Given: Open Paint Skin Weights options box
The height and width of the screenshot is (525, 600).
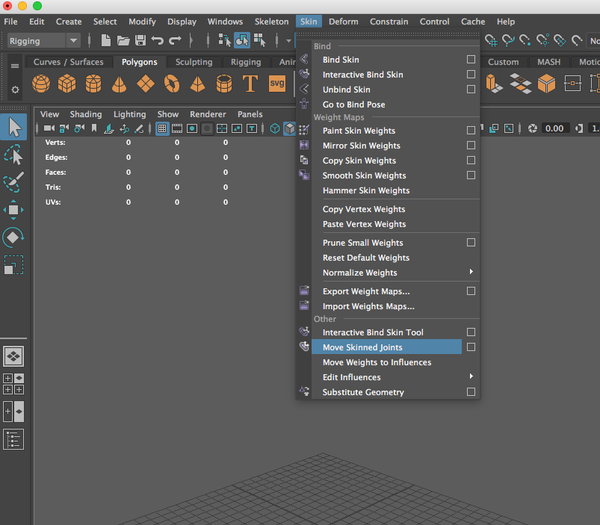Looking at the screenshot, I should tap(471, 130).
